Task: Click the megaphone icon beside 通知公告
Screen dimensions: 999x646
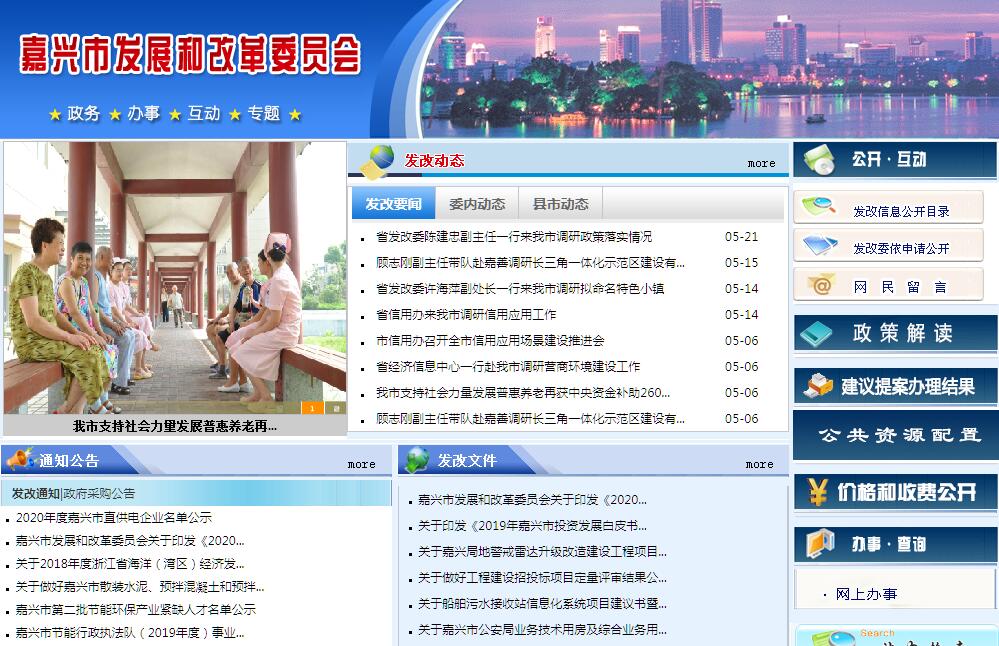Action: click(20, 460)
